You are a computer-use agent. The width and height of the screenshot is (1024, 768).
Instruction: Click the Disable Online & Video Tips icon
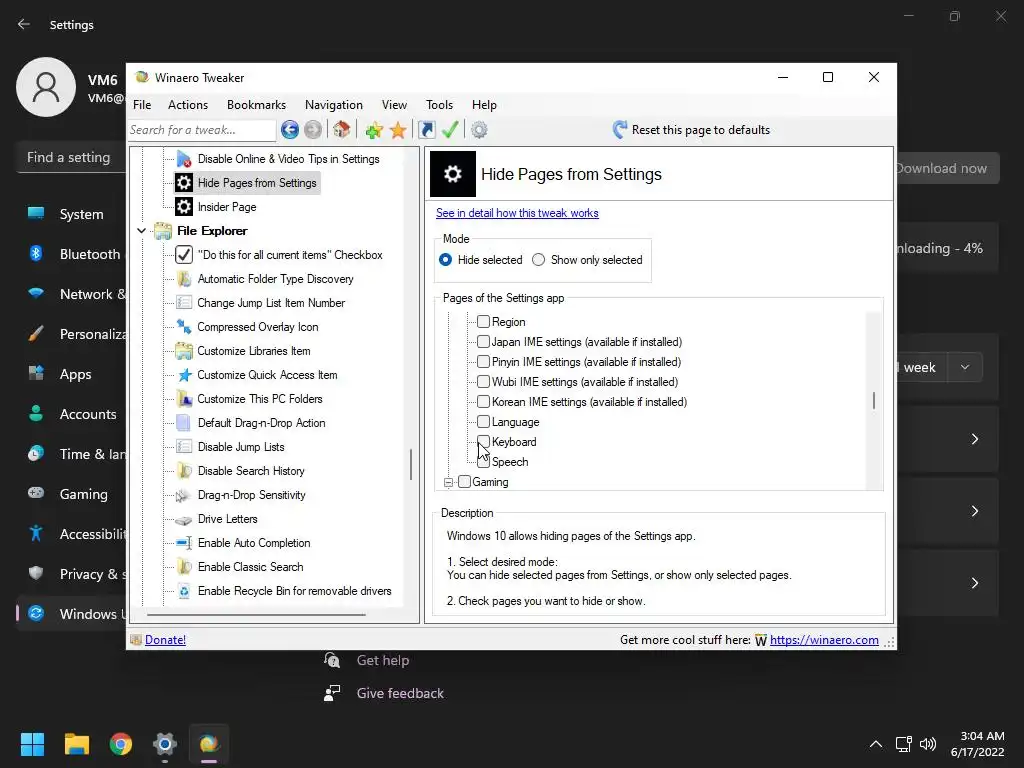[x=184, y=159]
